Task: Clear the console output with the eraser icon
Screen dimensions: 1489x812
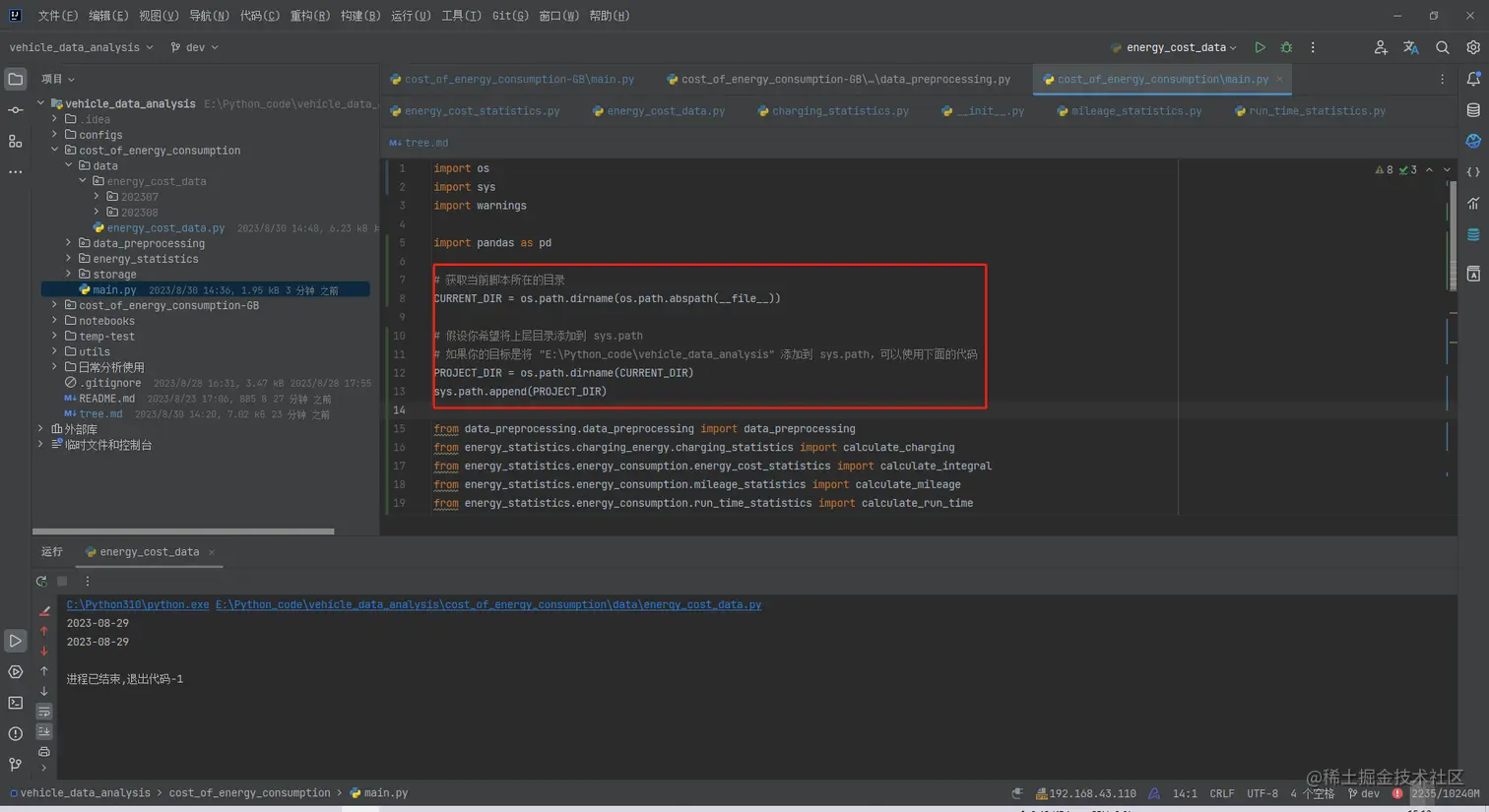Action: pos(44,611)
